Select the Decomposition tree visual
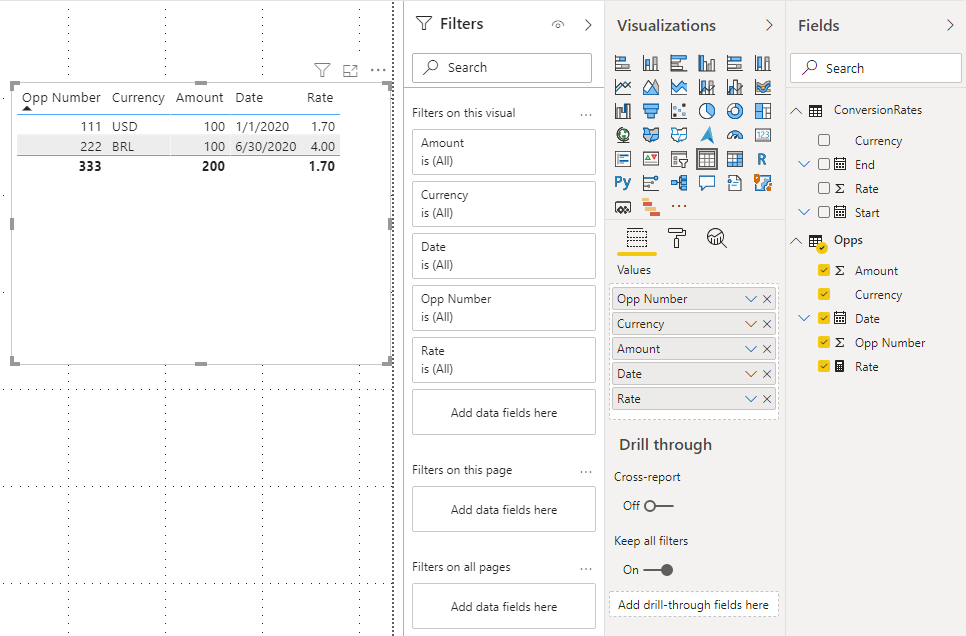The image size is (966, 636). pos(678,182)
